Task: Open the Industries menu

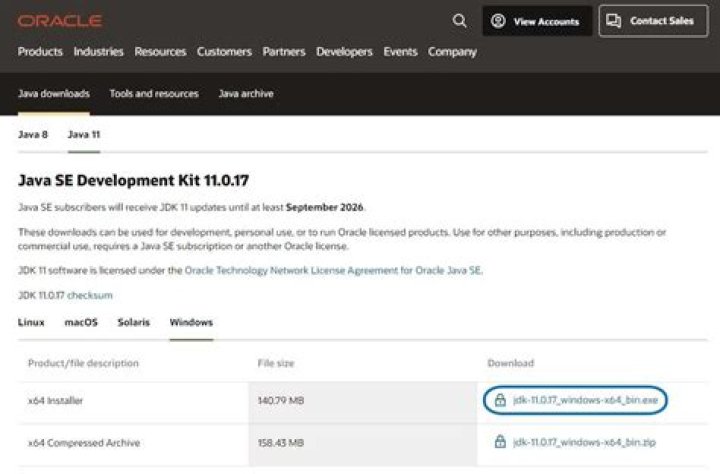Action: tap(98, 51)
